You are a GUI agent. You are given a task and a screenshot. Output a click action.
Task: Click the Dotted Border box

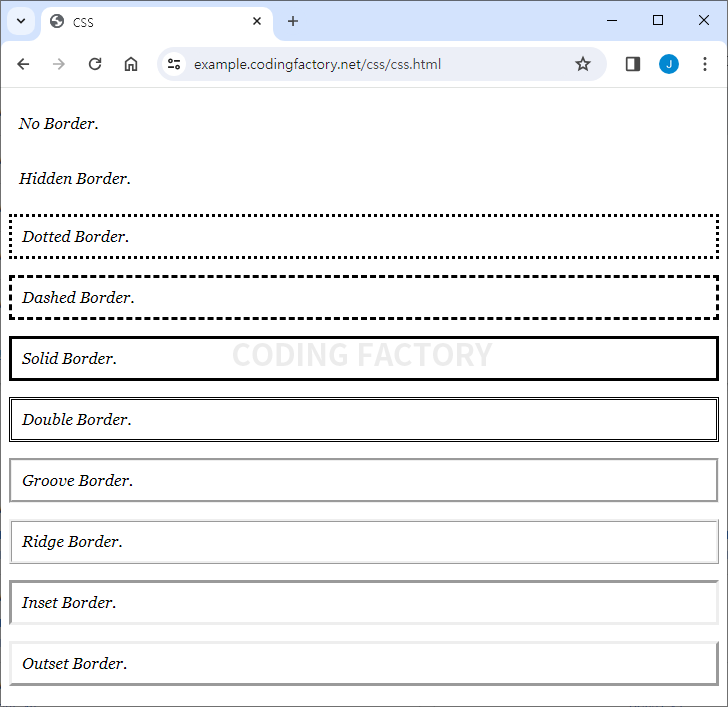point(364,236)
